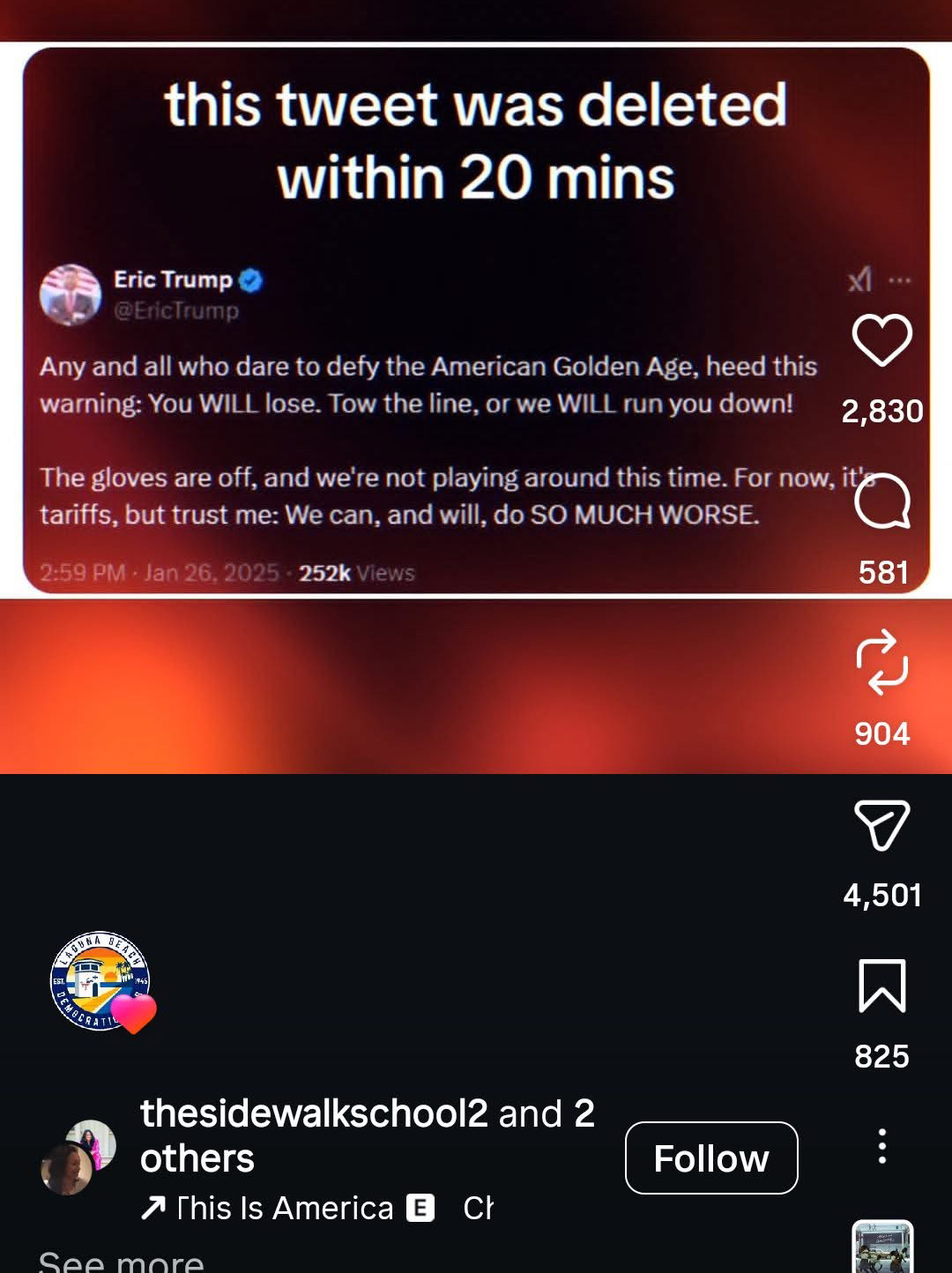Click Follow button
Image resolution: width=952 pixels, height=1273 pixels.
(711, 1158)
